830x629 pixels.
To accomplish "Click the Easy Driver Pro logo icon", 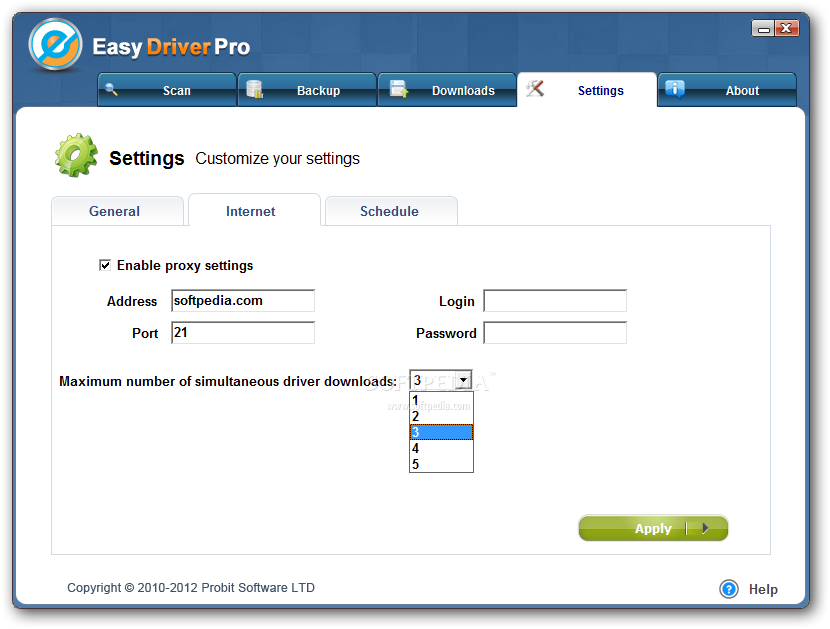I will [x=56, y=45].
